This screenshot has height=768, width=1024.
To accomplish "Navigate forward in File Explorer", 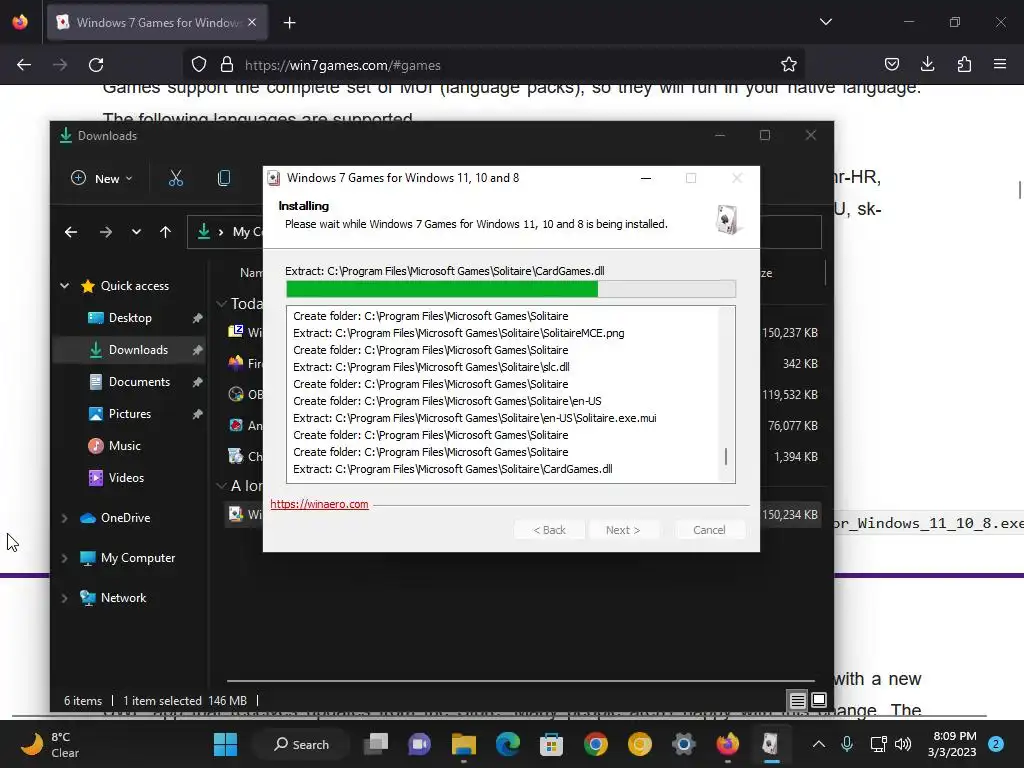I will pos(106,232).
